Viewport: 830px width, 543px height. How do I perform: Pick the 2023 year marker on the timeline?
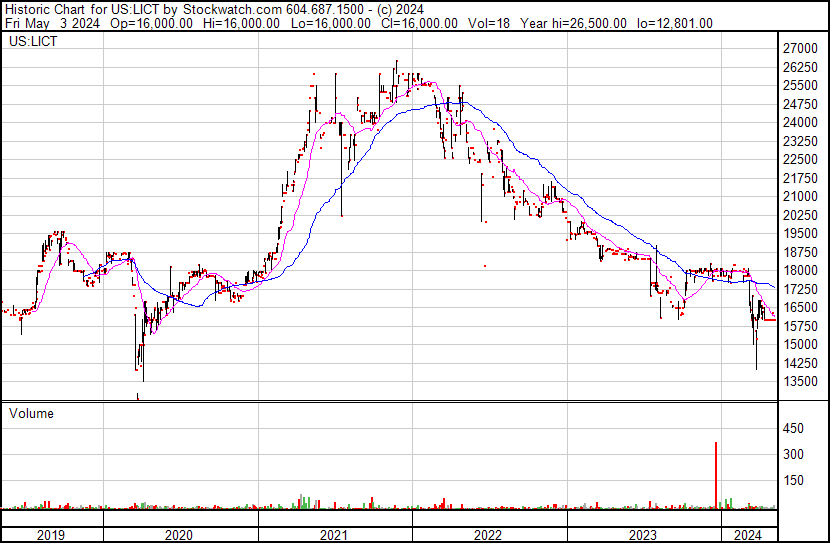pos(643,535)
